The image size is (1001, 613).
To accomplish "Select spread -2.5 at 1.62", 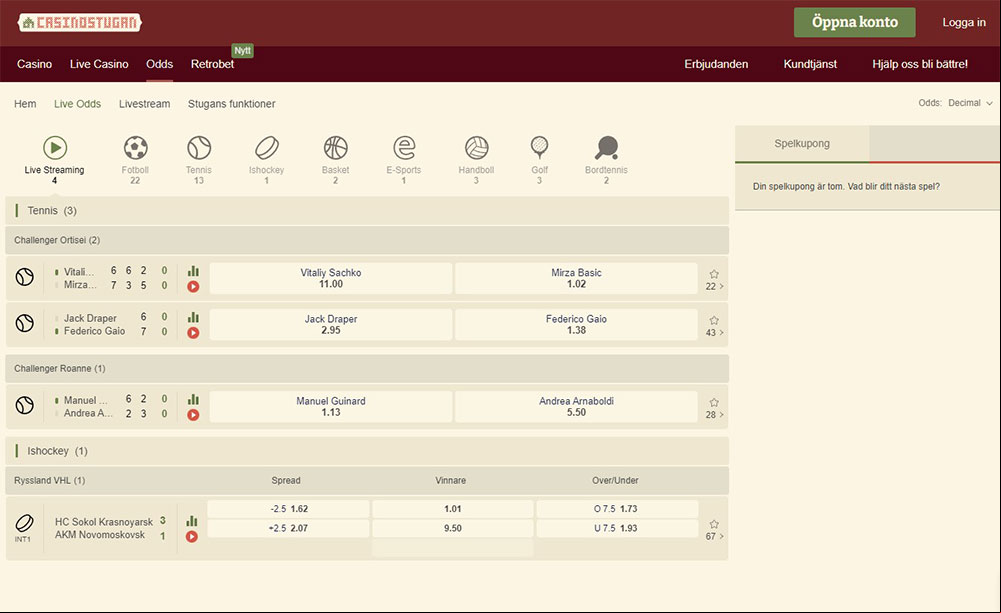I will click(x=289, y=509).
